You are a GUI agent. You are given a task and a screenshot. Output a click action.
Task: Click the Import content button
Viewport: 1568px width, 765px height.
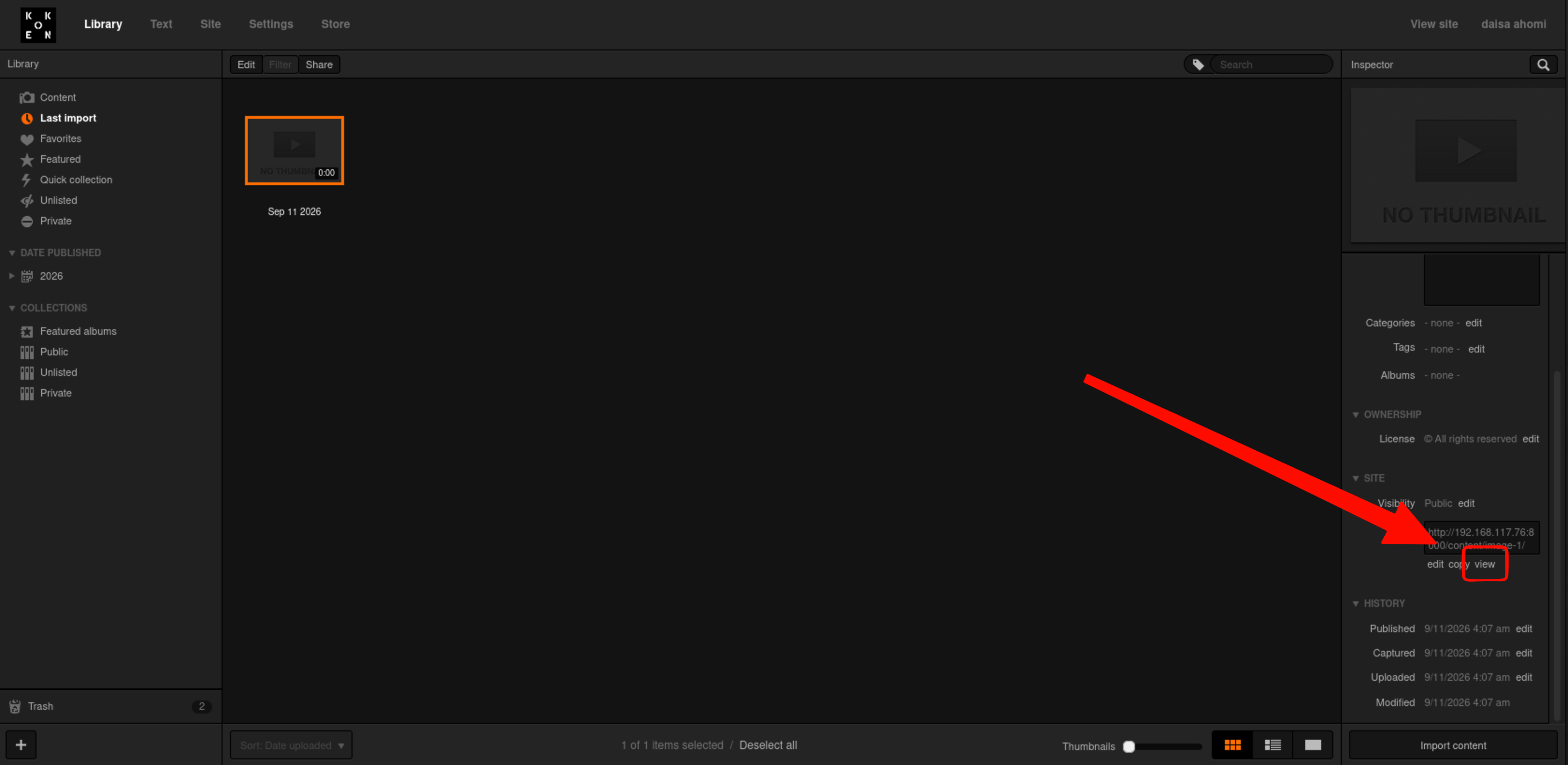[x=1453, y=745]
